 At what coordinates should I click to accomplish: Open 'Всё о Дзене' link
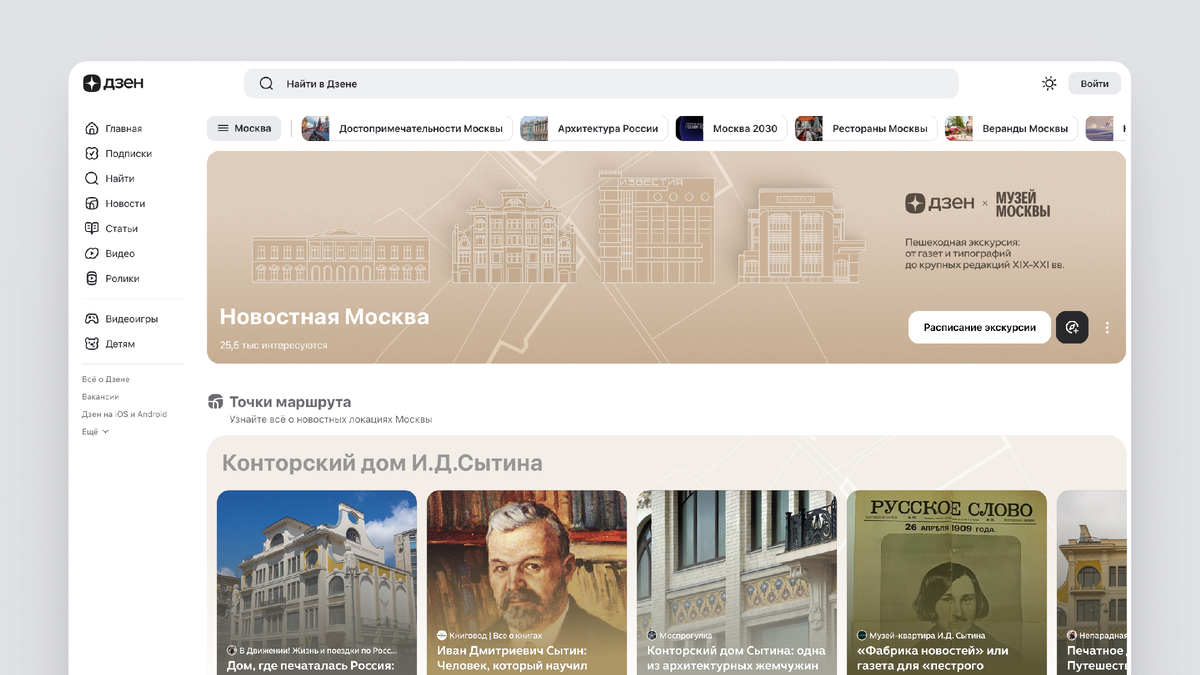[x=106, y=379]
